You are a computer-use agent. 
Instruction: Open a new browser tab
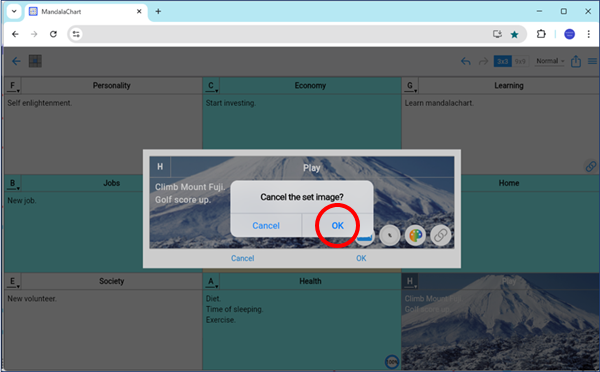pos(158,11)
